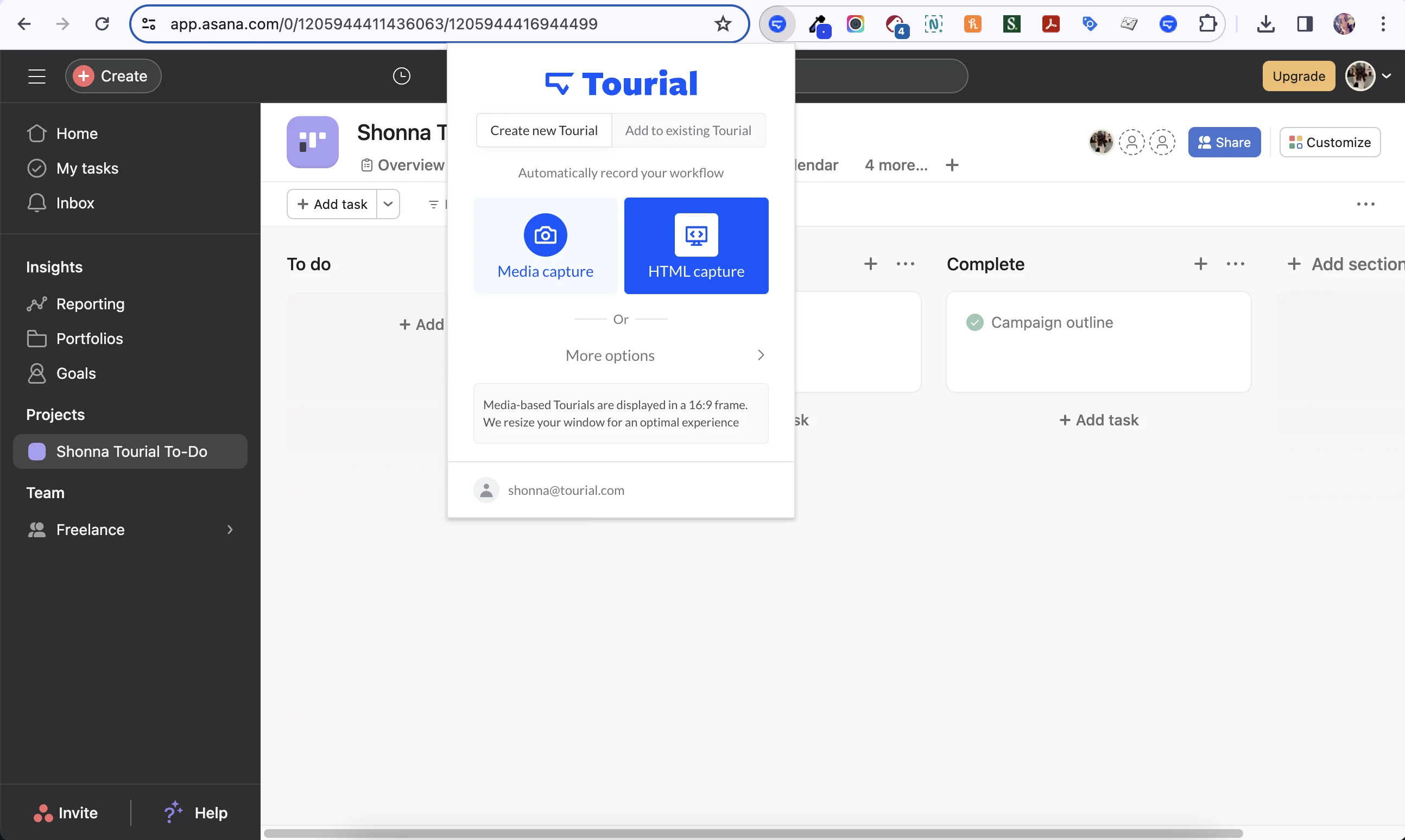The image size is (1405, 840).
Task: Click the Share button
Action: (1224, 142)
